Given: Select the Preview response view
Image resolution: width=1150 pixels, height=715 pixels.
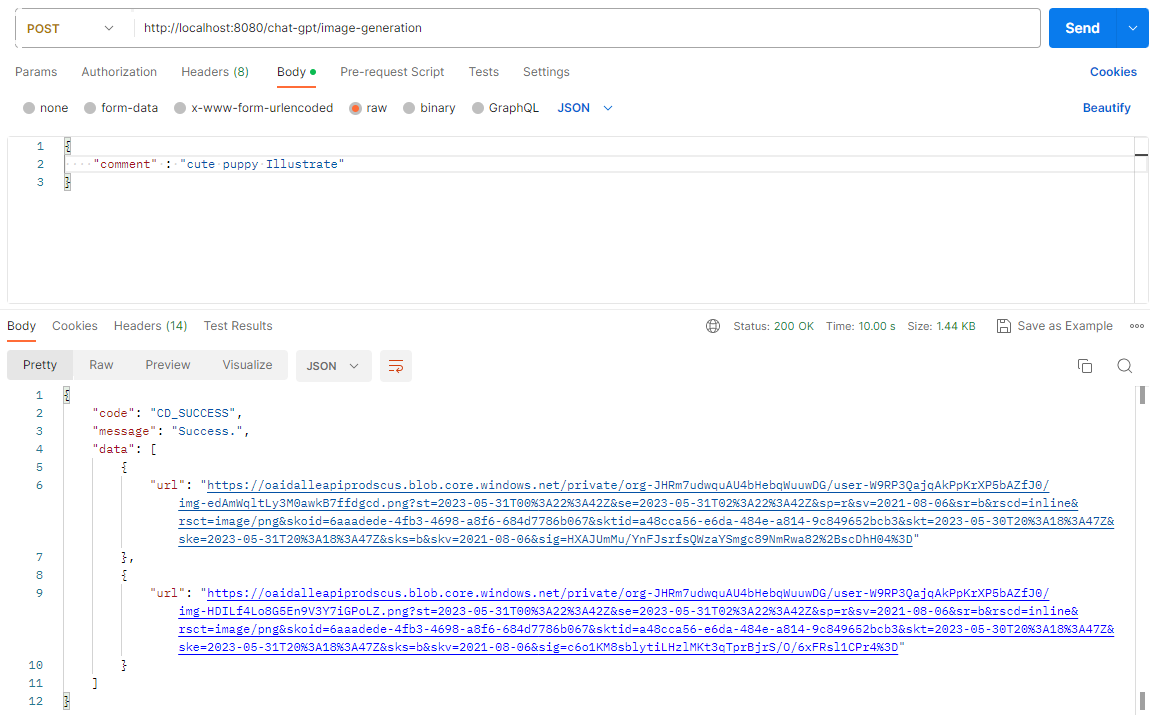Looking at the screenshot, I should [x=168, y=365].
